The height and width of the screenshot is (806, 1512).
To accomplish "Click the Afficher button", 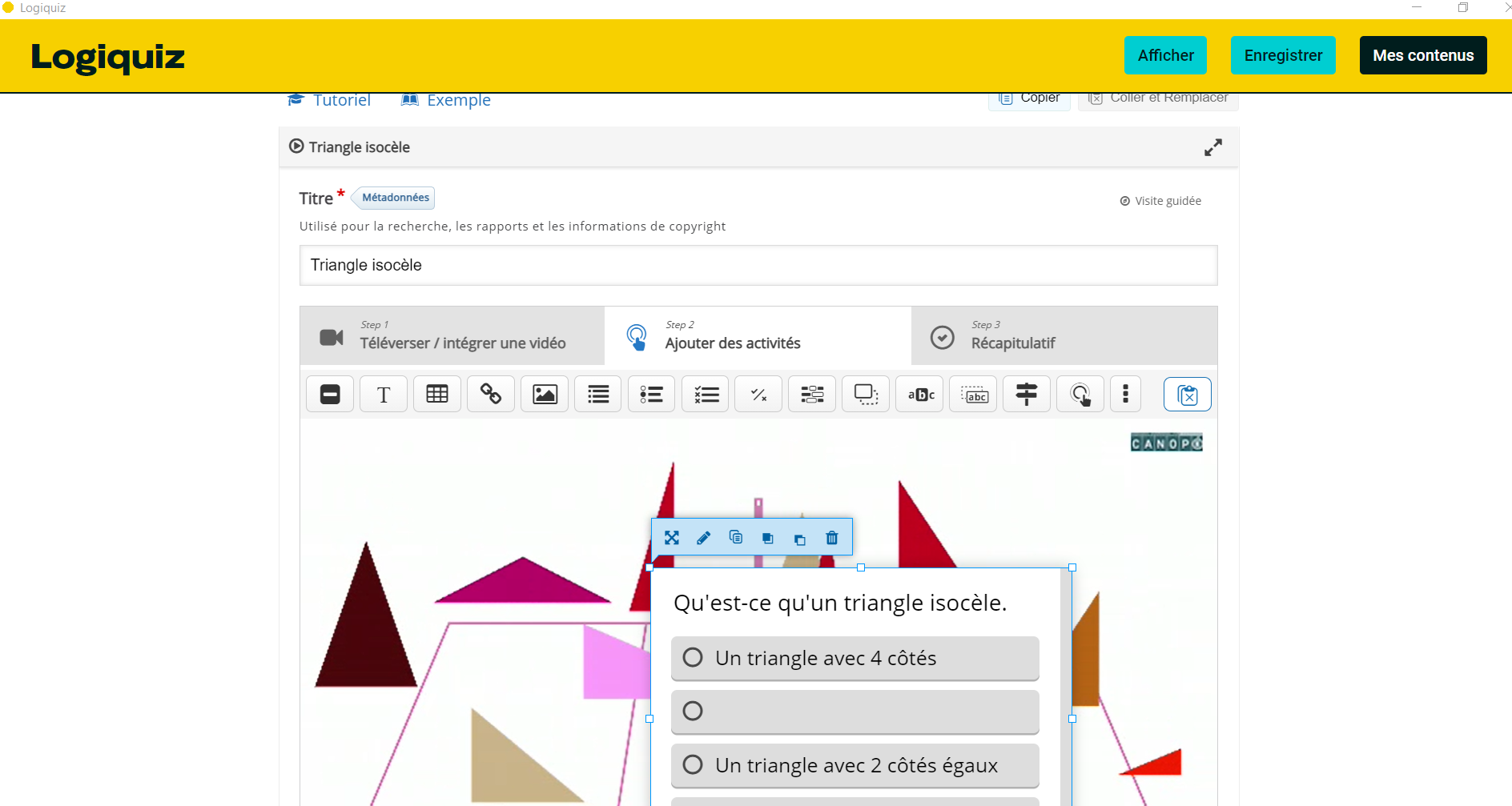I will 1165,55.
